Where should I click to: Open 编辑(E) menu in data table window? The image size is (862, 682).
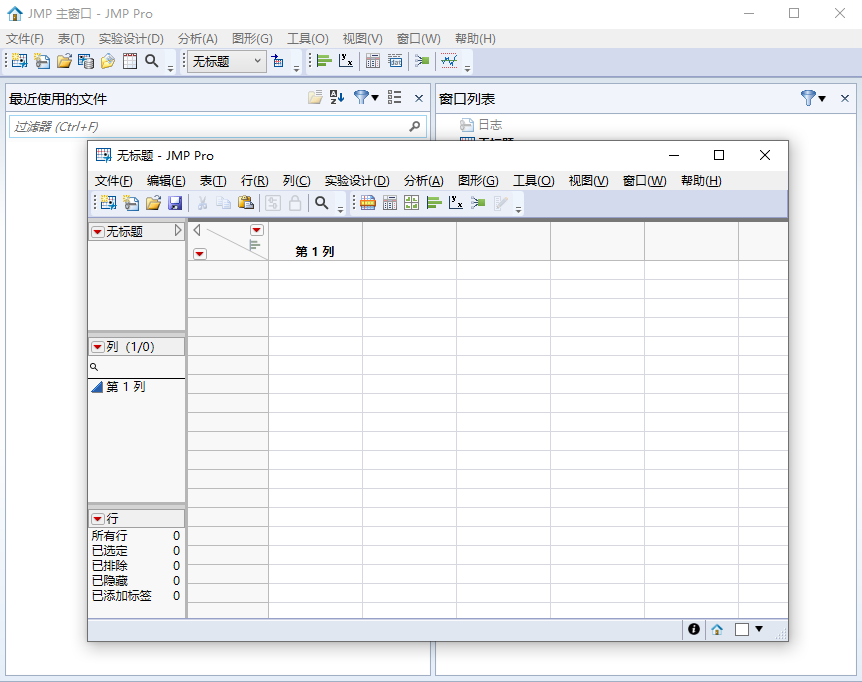166,181
